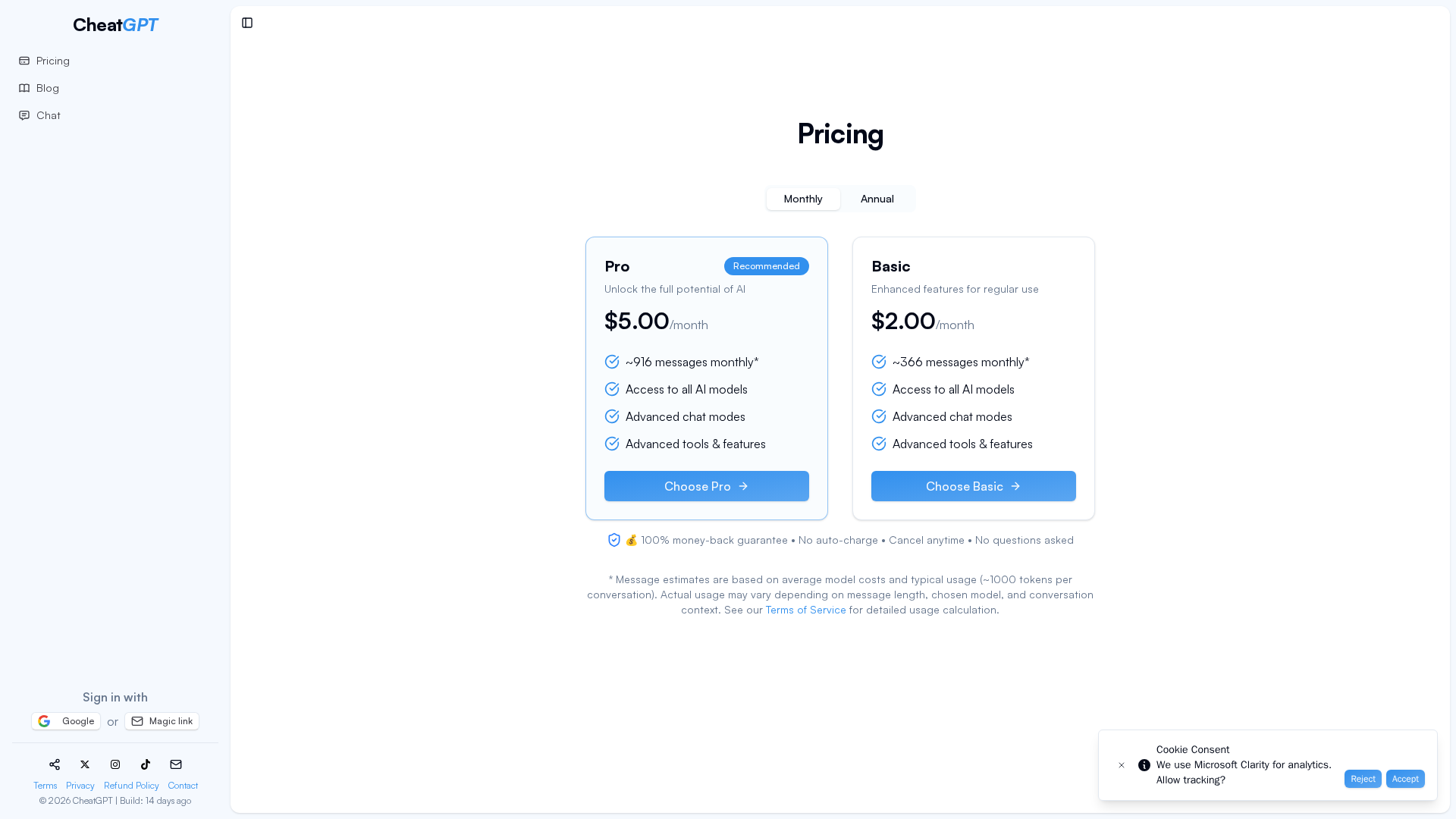Image resolution: width=1456 pixels, height=819 pixels.
Task: Open the Chat icon in sidebar
Action: 24,115
